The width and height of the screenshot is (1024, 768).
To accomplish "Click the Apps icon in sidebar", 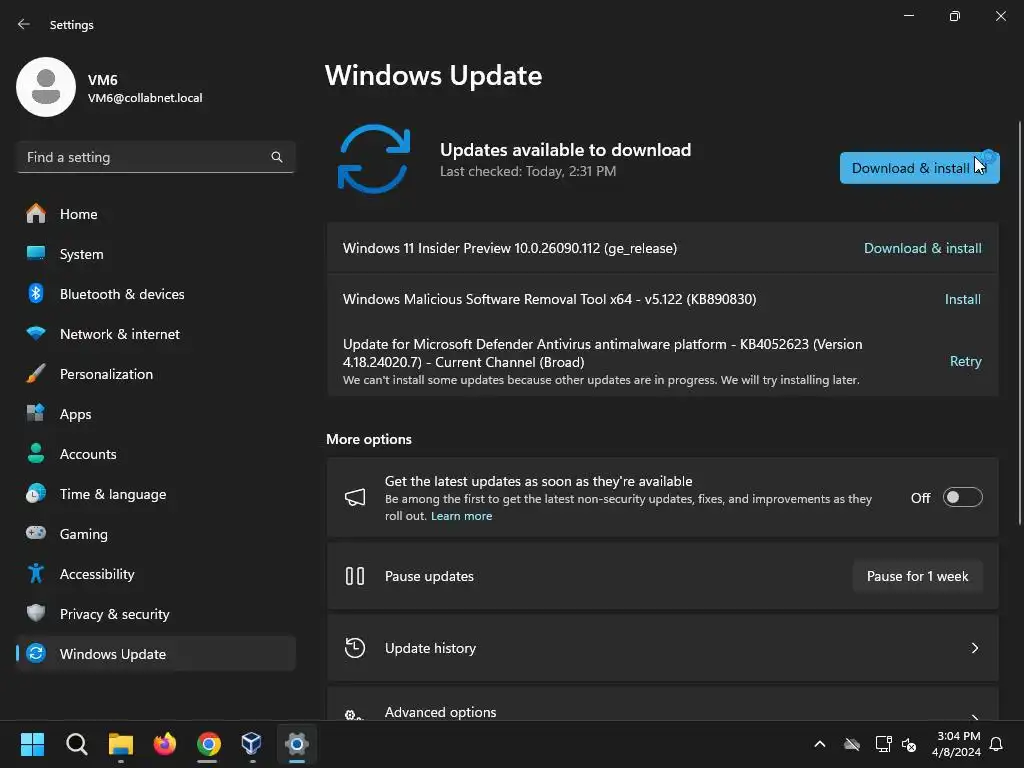I will 36,413.
